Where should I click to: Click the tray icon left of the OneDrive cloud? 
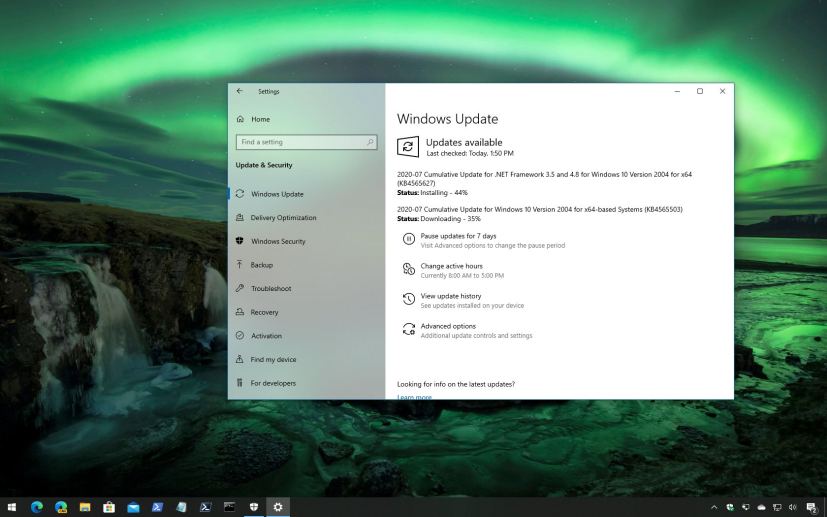coord(746,508)
